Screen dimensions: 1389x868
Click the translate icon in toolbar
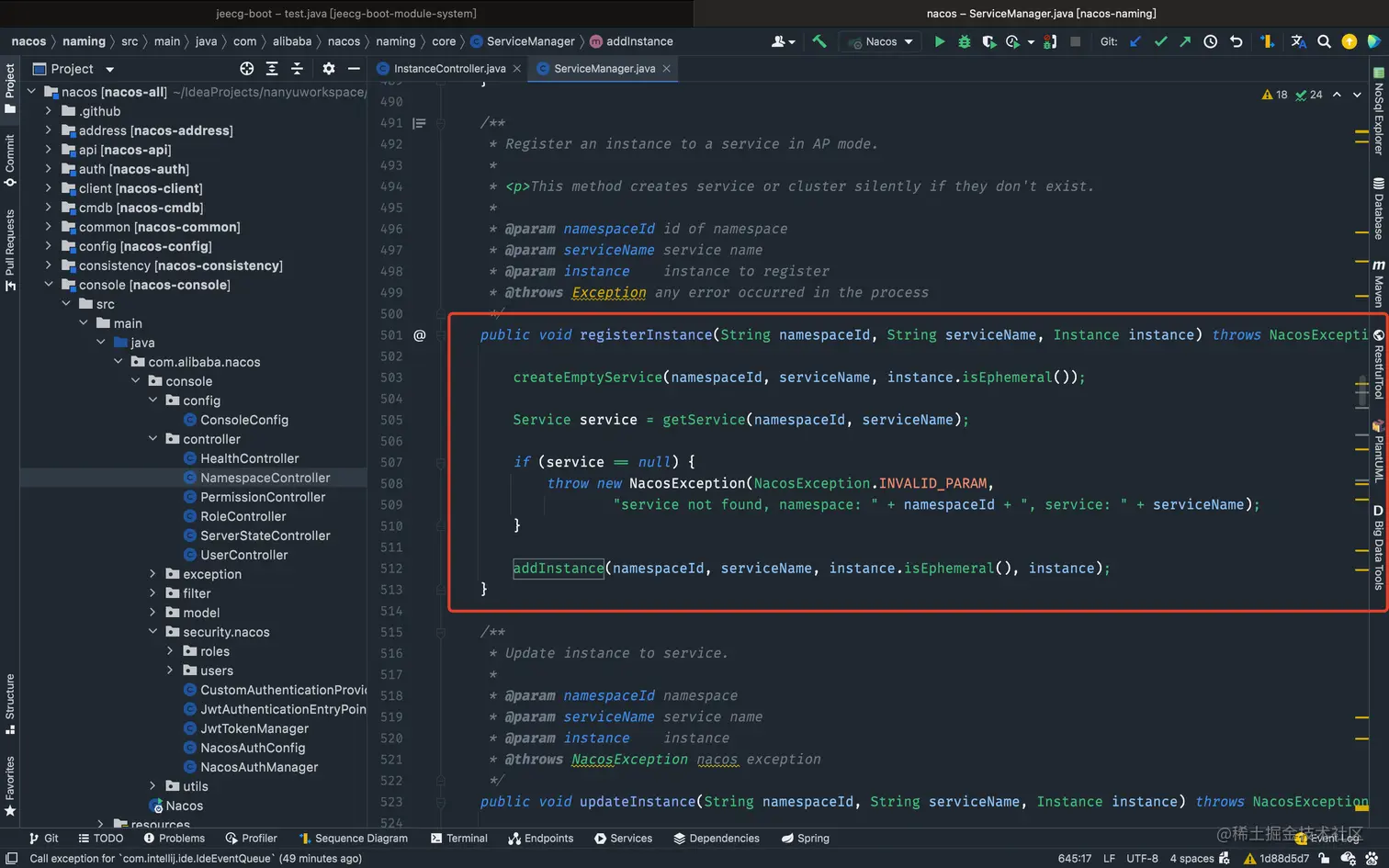1298,41
